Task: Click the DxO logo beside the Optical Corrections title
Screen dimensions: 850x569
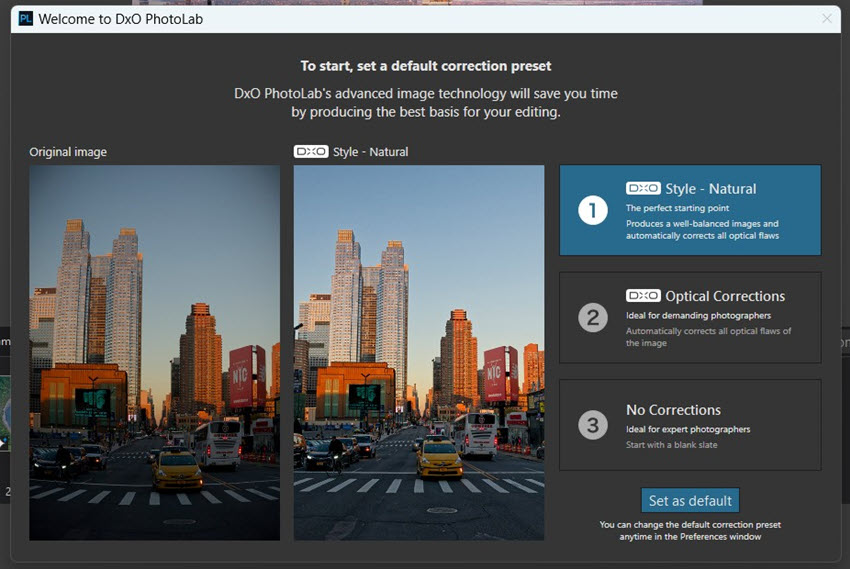Action: (x=643, y=295)
